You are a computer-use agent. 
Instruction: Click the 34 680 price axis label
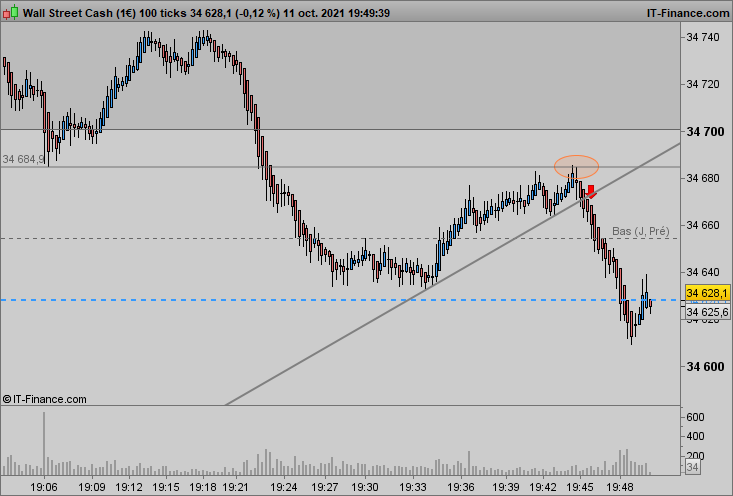point(703,179)
